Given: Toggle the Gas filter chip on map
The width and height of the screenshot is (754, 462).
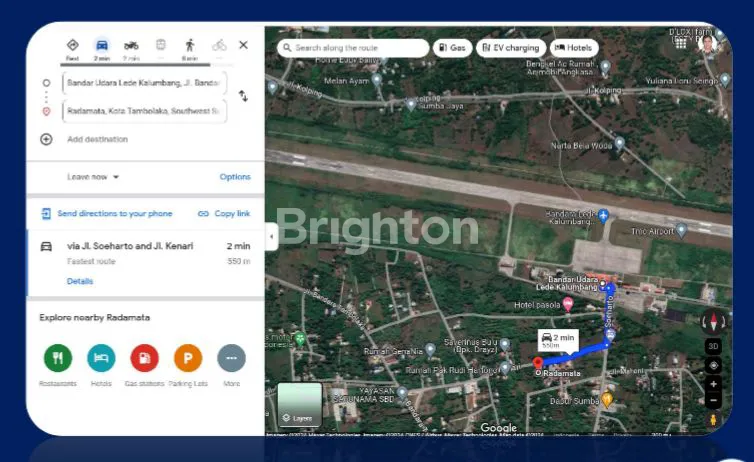Looking at the screenshot, I should [x=452, y=47].
